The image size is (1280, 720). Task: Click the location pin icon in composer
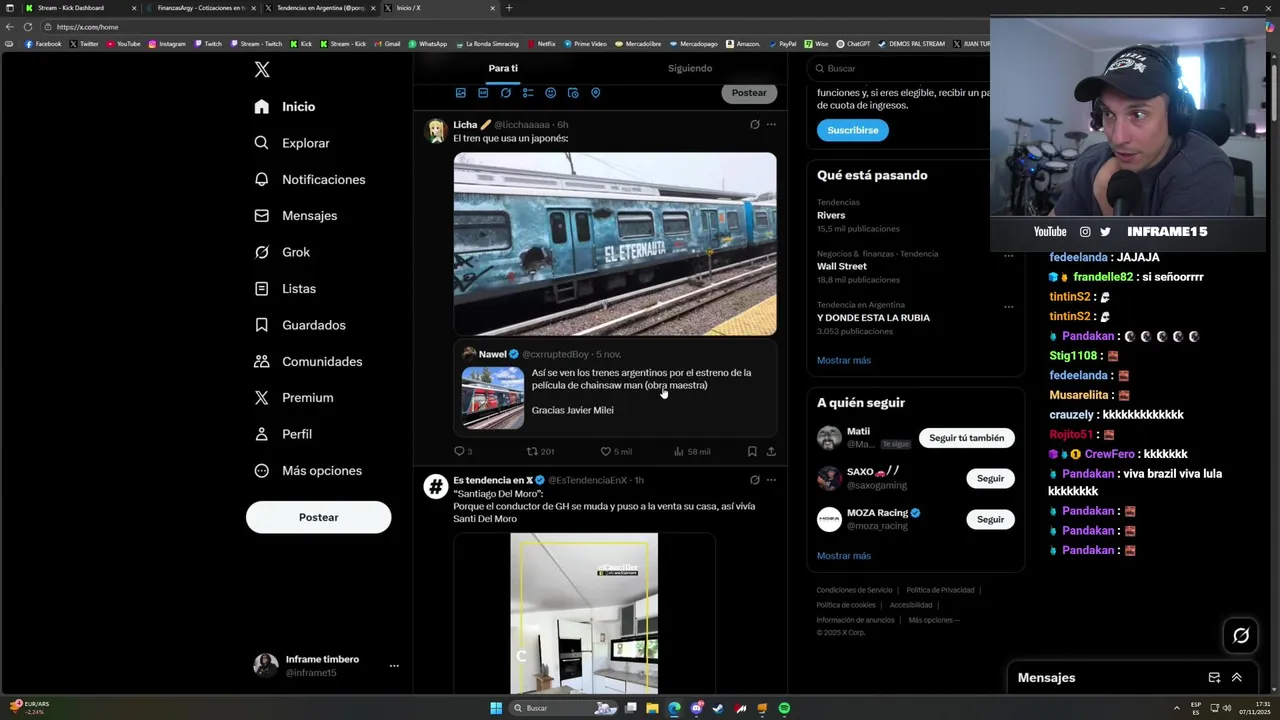pyautogui.click(x=596, y=93)
